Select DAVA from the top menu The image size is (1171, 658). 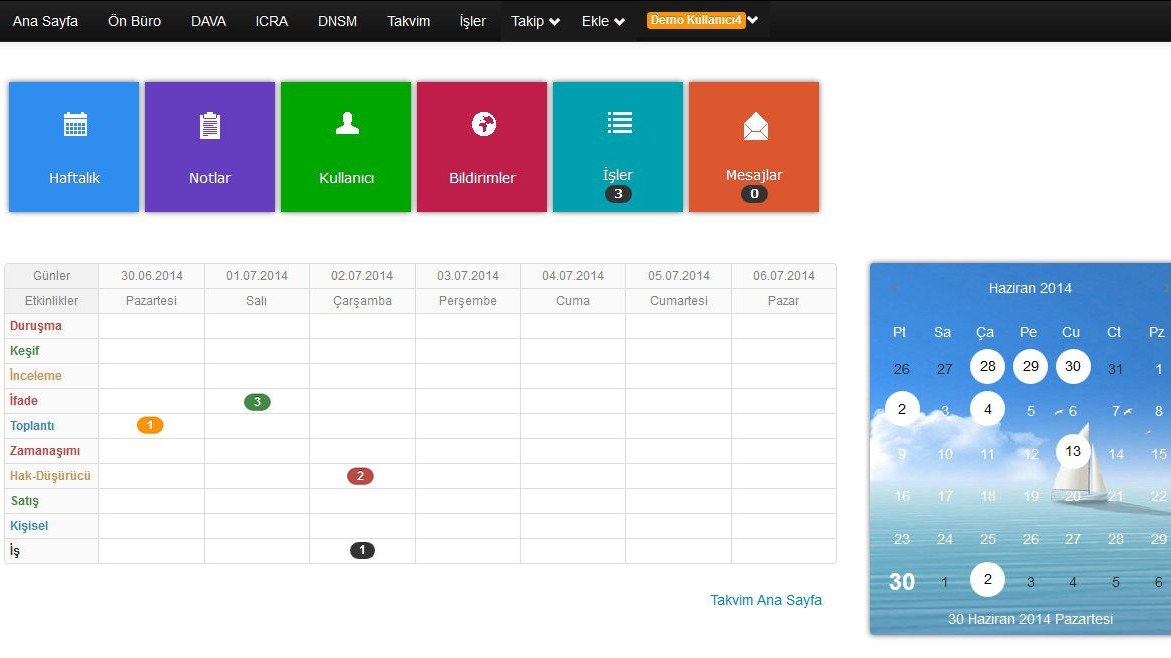coord(208,21)
